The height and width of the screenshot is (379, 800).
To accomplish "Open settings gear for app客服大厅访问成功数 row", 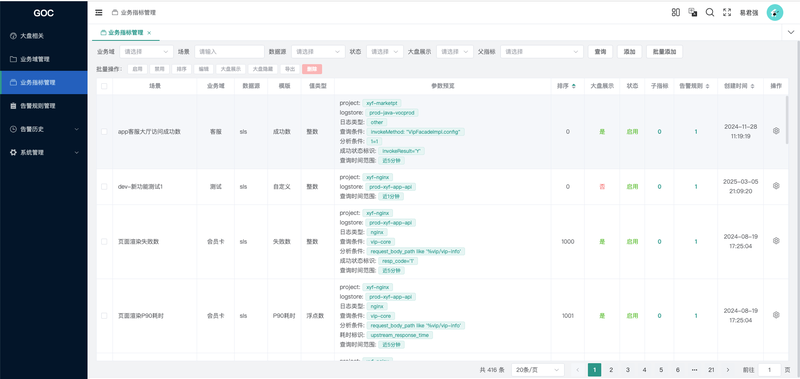I will point(776,131).
